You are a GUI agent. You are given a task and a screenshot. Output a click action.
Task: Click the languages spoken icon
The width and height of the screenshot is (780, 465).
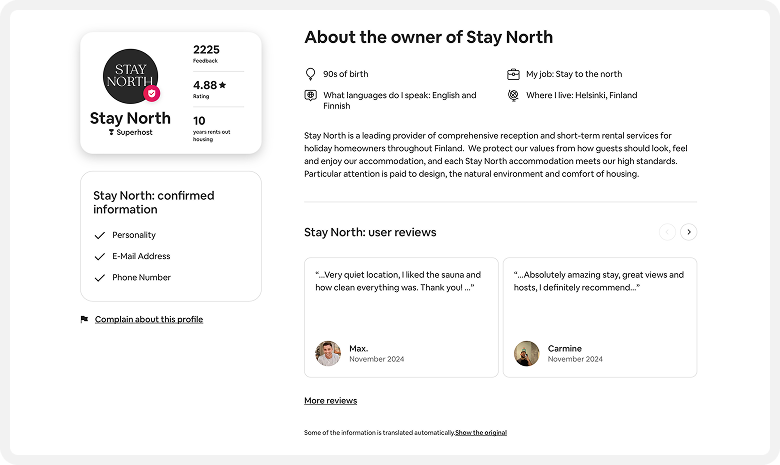(310, 96)
